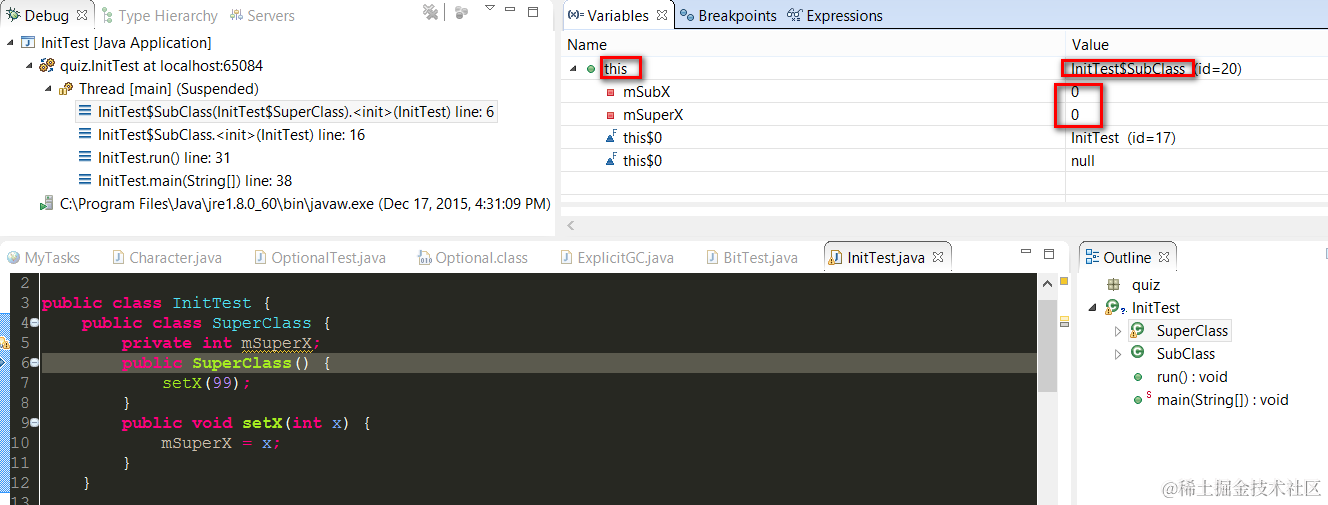This screenshot has width=1328, height=505.
Task: Toggle code folding at line 4 SuperClass
Action: 33,323
